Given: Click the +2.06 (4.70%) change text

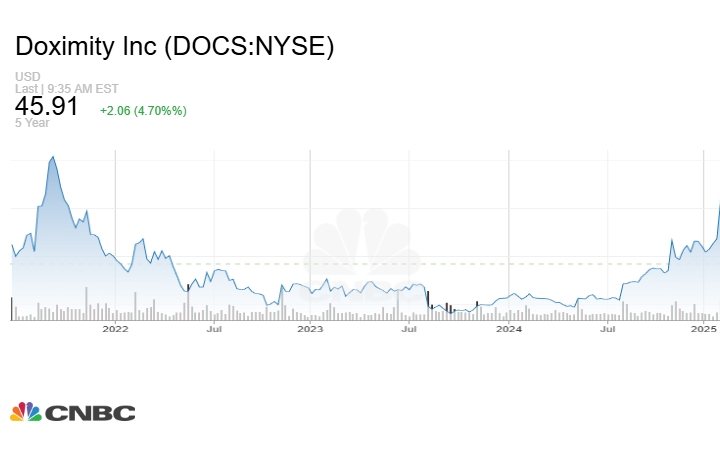Looking at the screenshot, I should [x=143, y=111].
